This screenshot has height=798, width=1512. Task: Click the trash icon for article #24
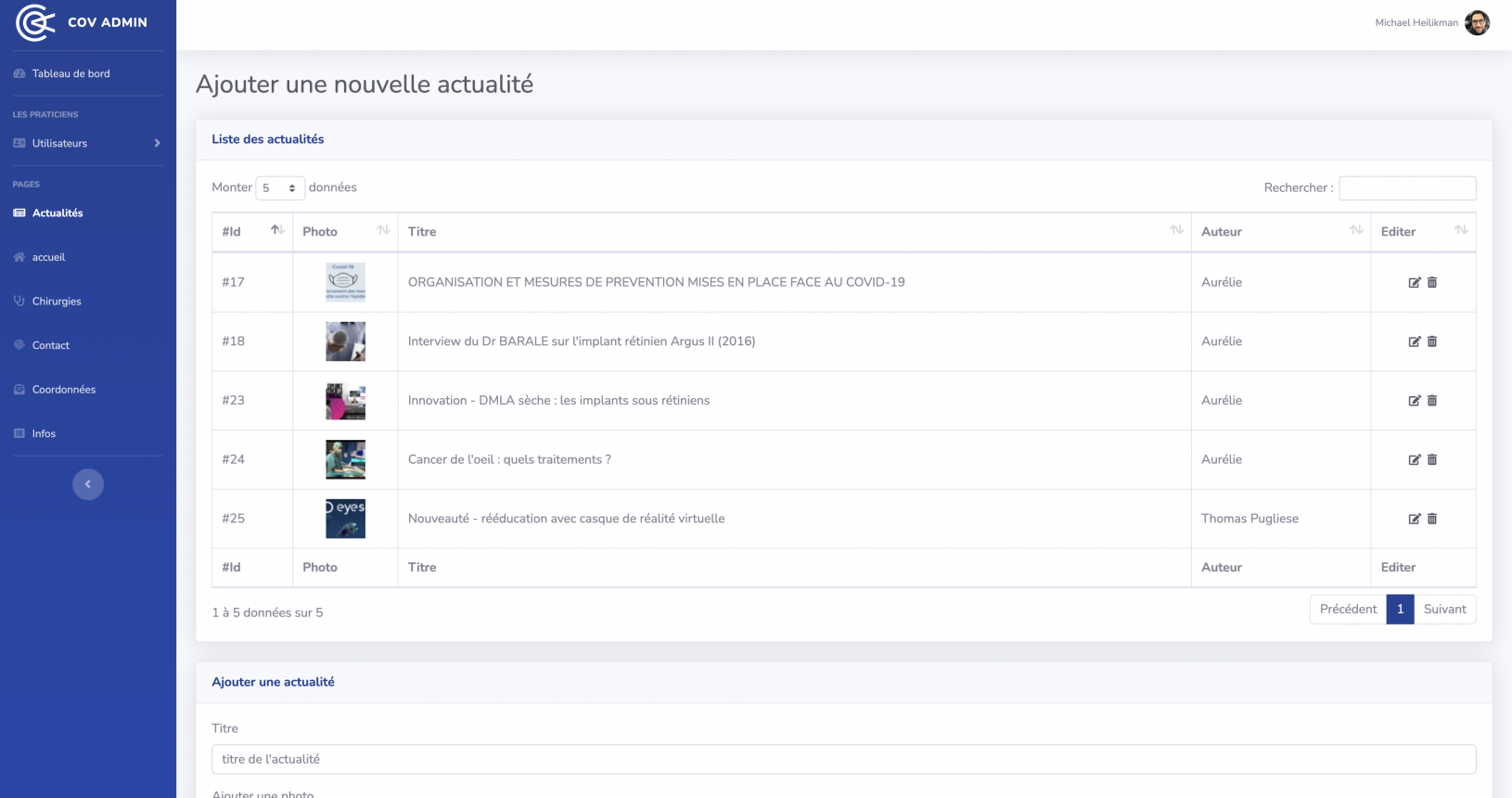coord(1432,459)
